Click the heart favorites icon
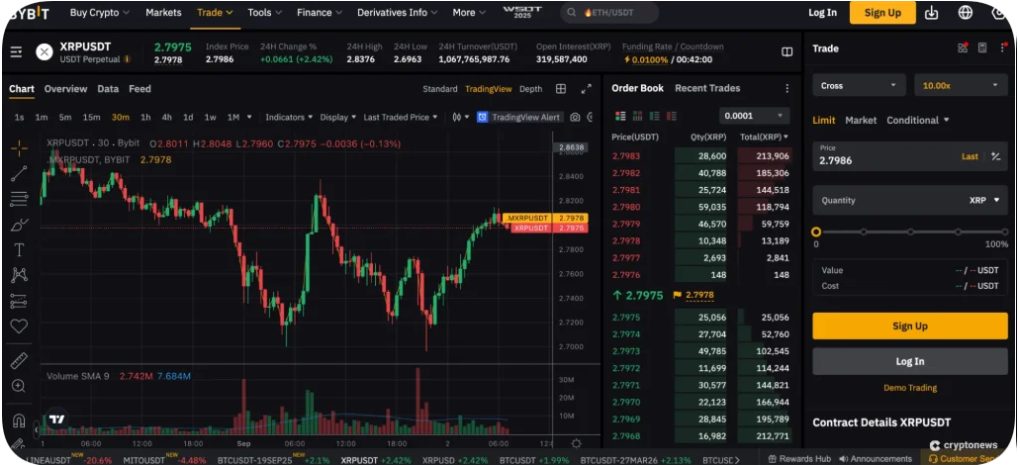Viewport: 1020px width, 465px height. click(19, 326)
